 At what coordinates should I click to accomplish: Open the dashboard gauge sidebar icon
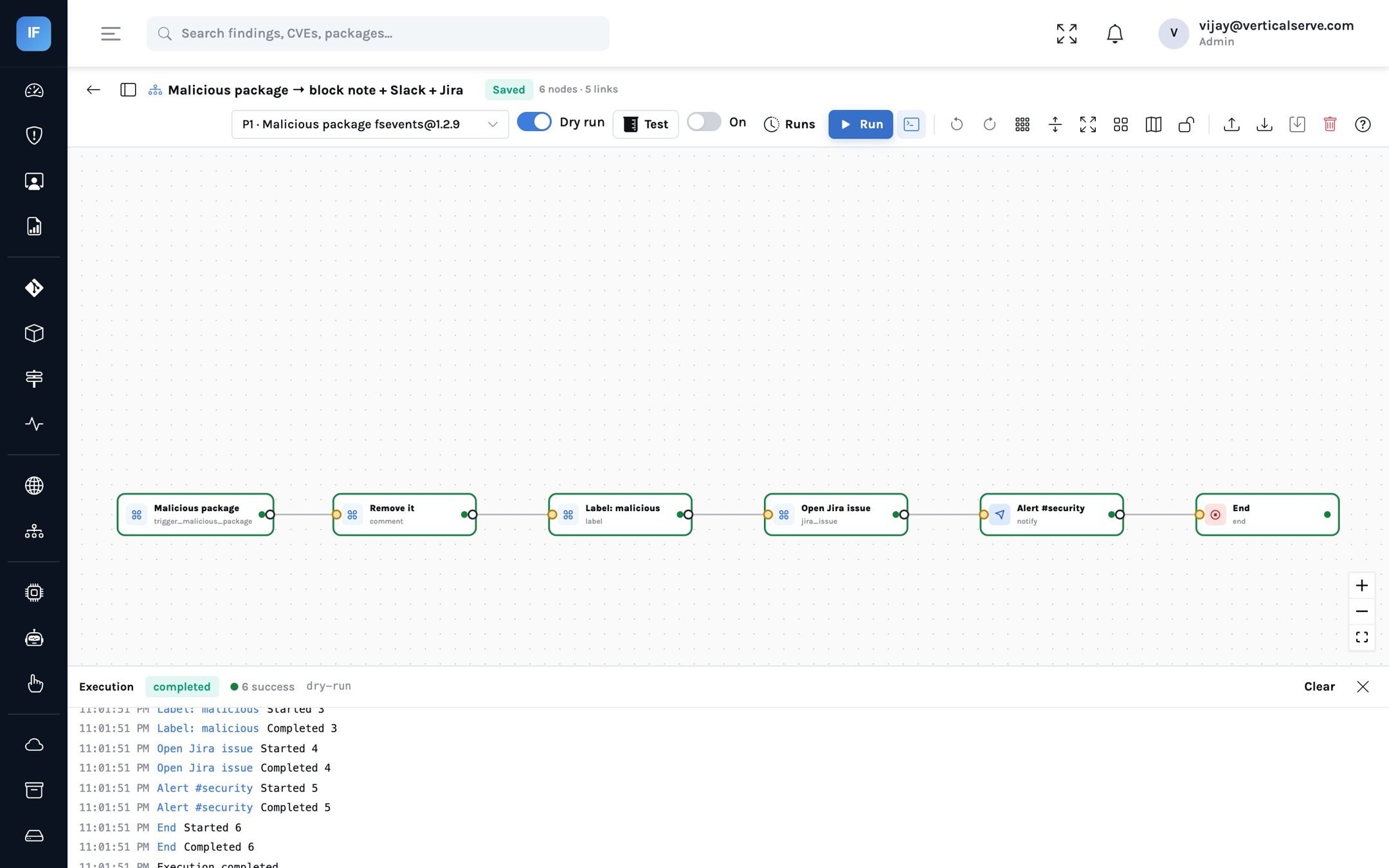point(34,91)
